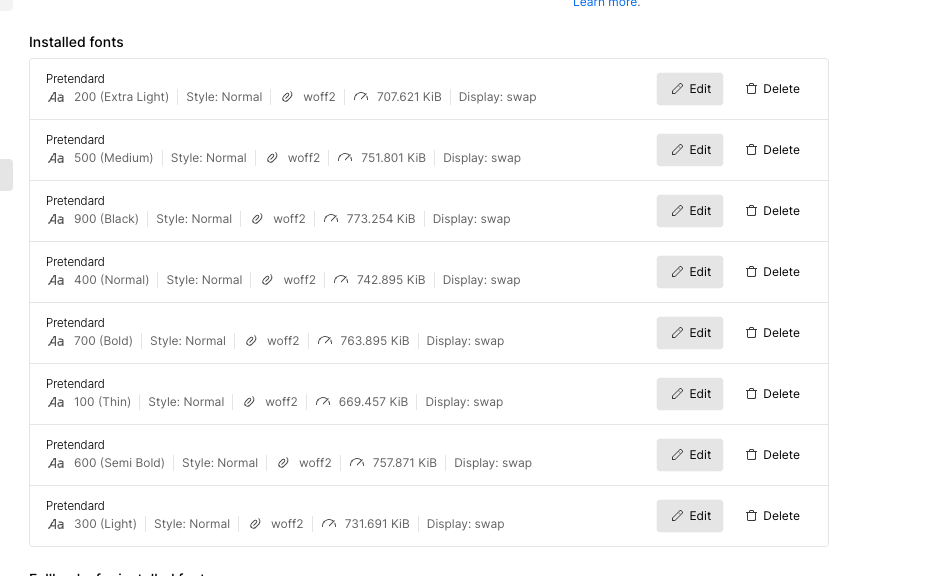
Task: Click the Aa icon for 500 Medium
Action: pyautogui.click(x=56, y=158)
